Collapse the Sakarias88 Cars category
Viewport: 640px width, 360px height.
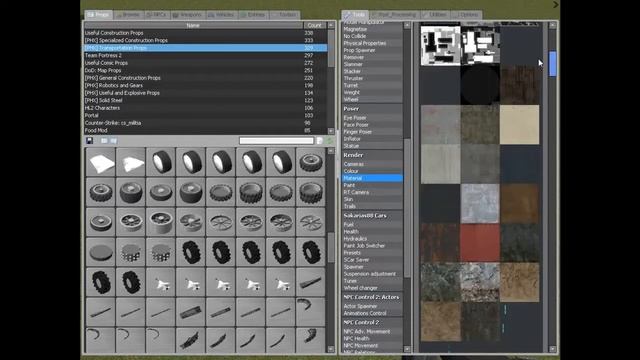tap(372, 216)
